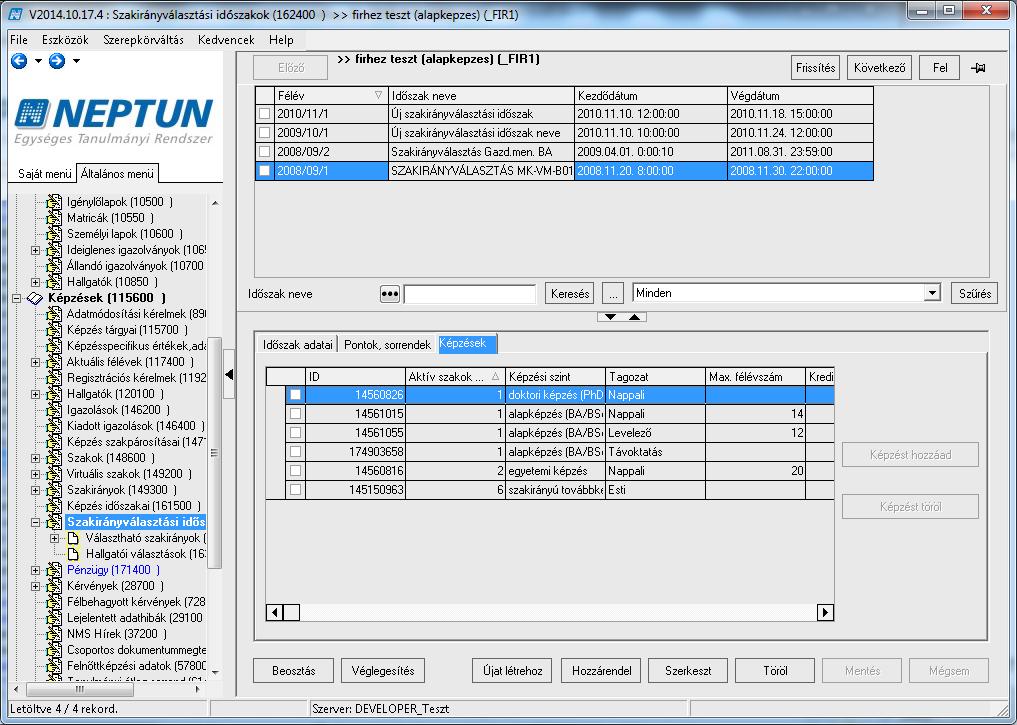Click the Választható szakirányok page icon
Image resolution: width=1017 pixels, height=725 pixels.
pos(74,538)
